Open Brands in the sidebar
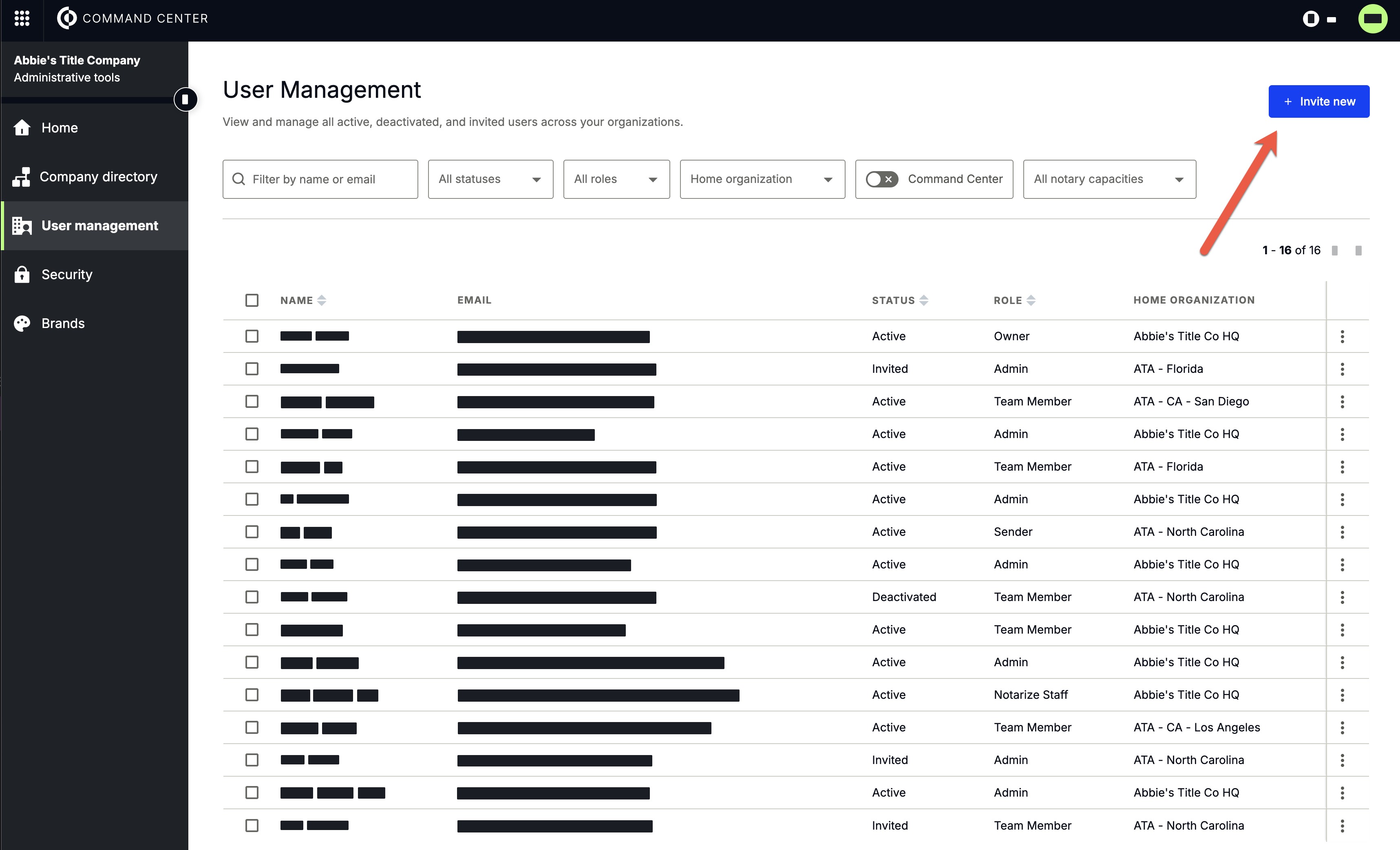Viewport: 1400px width, 850px height. click(95, 323)
